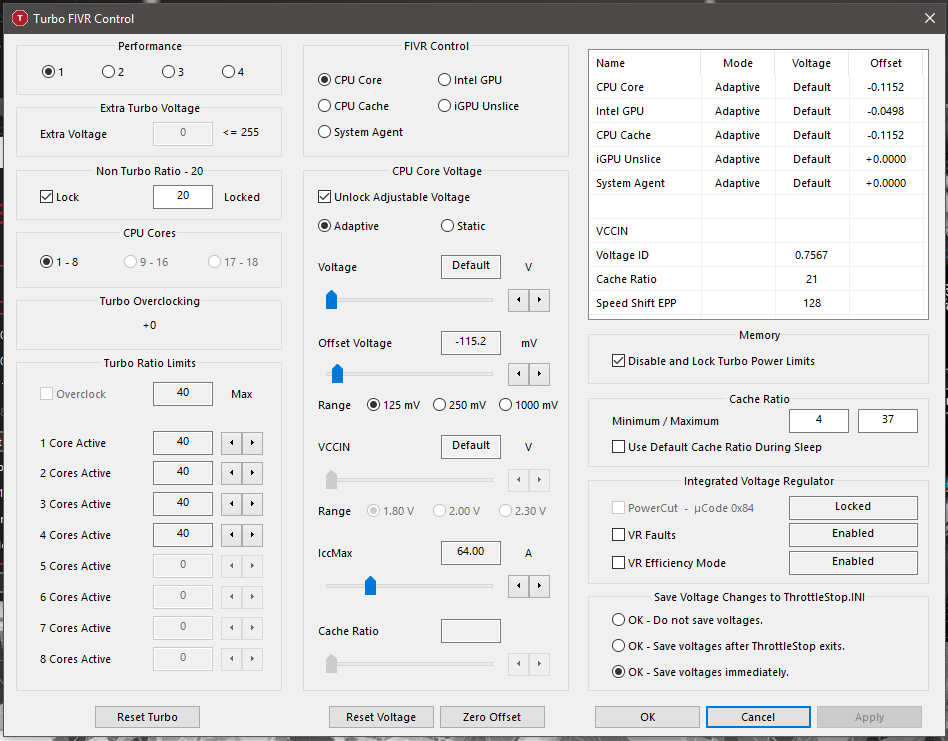
Task: Nudge Voltage slider left arrow
Action: coord(519,300)
